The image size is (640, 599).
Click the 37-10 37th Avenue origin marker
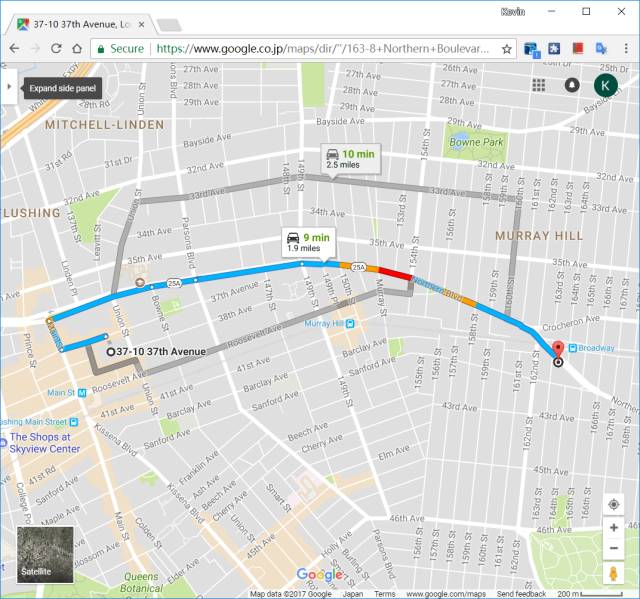110,352
